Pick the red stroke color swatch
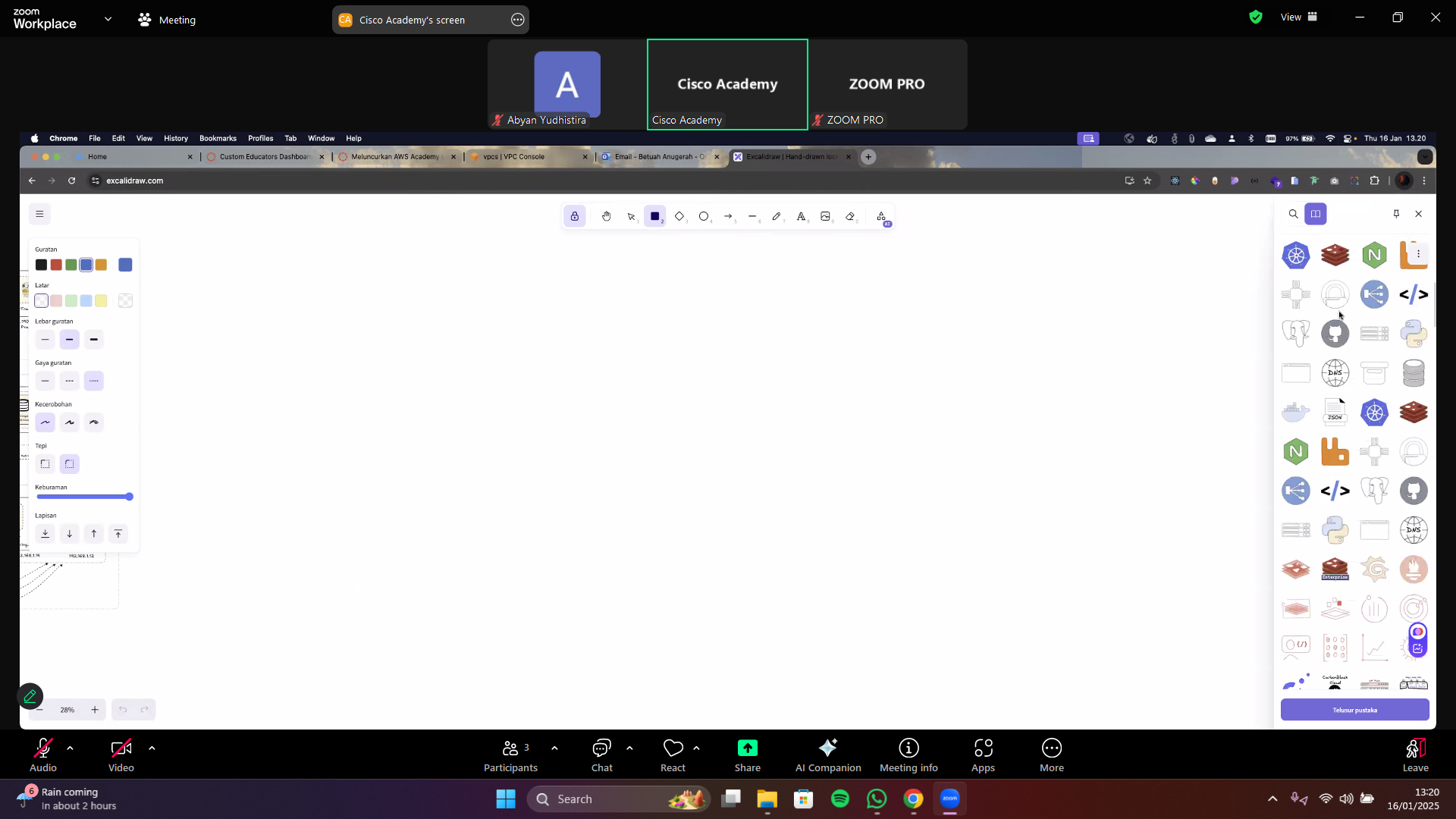Viewport: 1456px width, 819px height. pyautogui.click(x=56, y=265)
